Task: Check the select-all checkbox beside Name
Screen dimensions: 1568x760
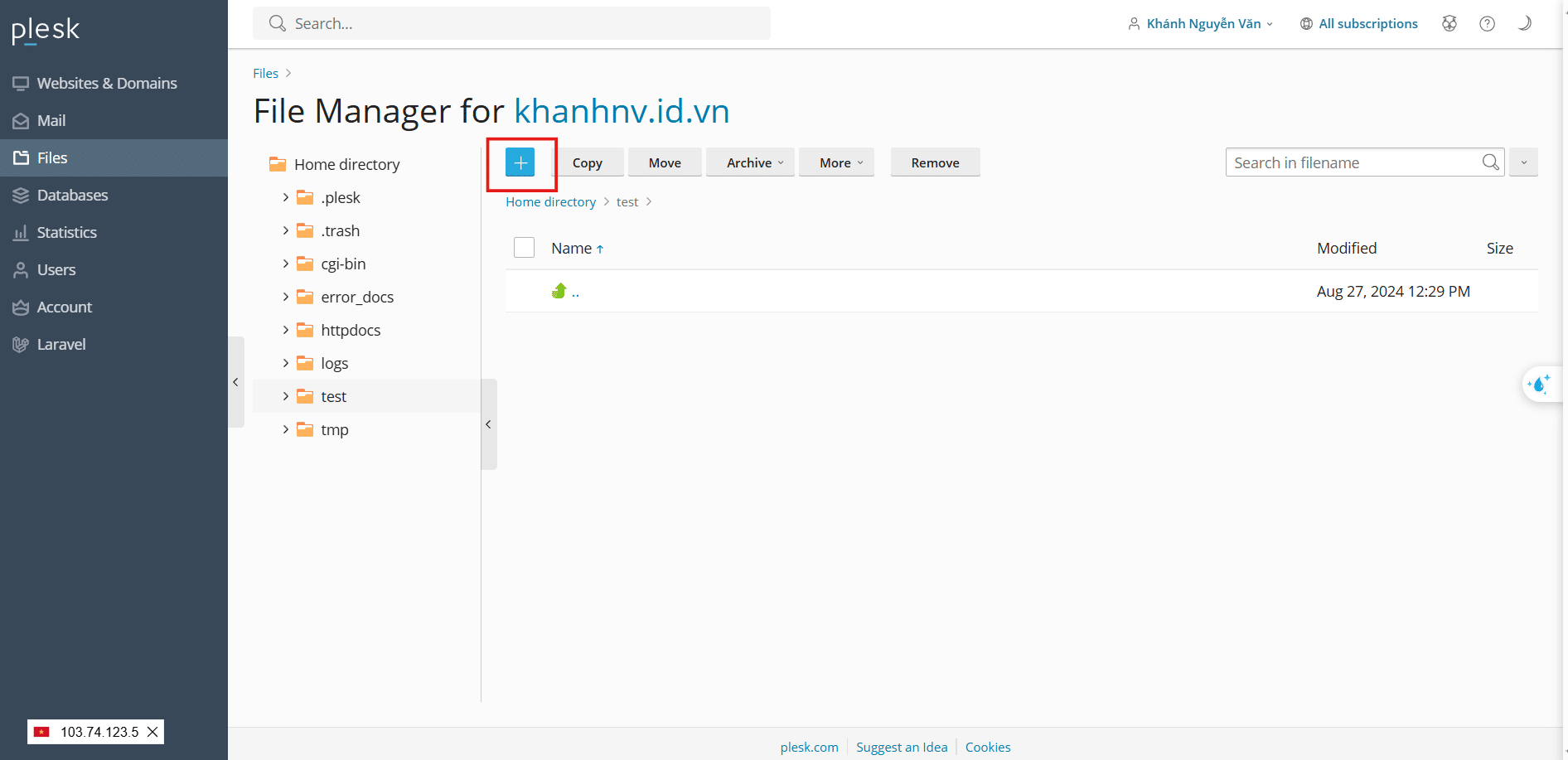Action: tap(524, 248)
